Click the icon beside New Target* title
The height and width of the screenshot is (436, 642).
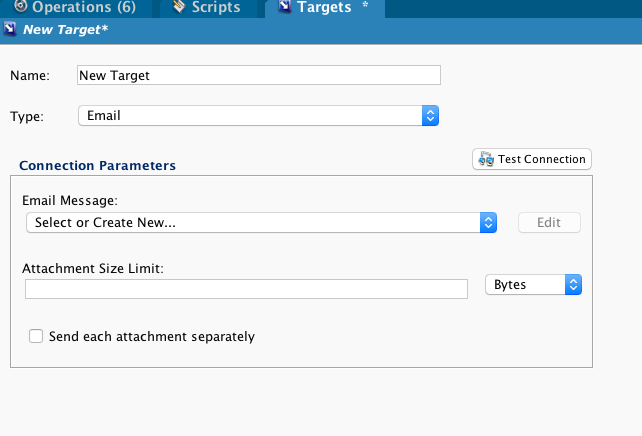coord(10,31)
